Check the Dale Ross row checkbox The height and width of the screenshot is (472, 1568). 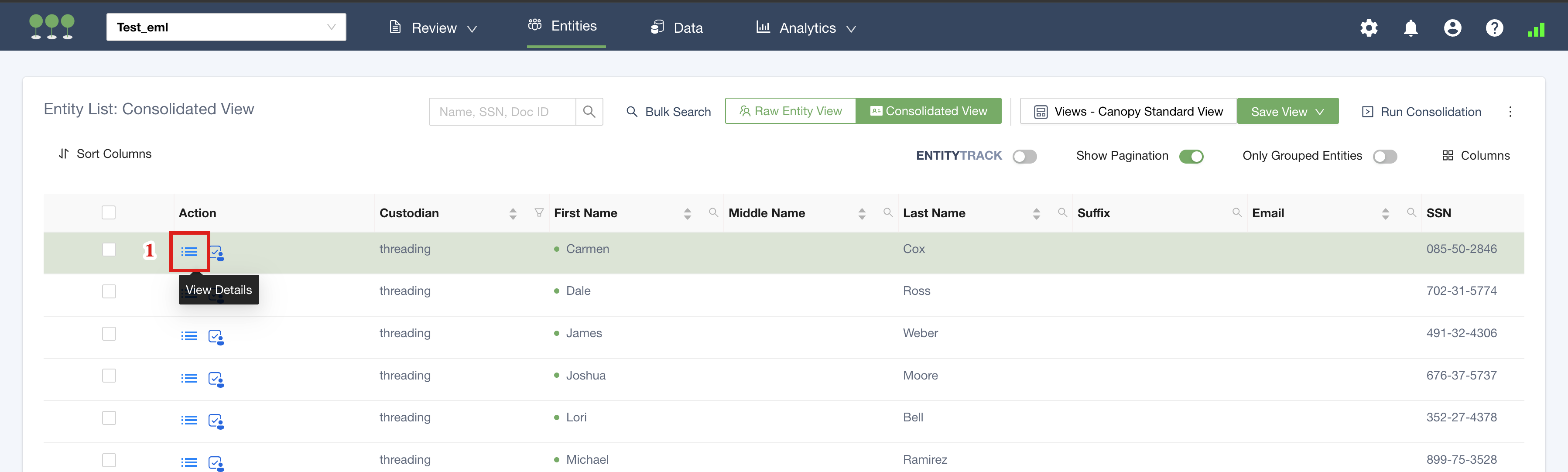coord(109,291)
